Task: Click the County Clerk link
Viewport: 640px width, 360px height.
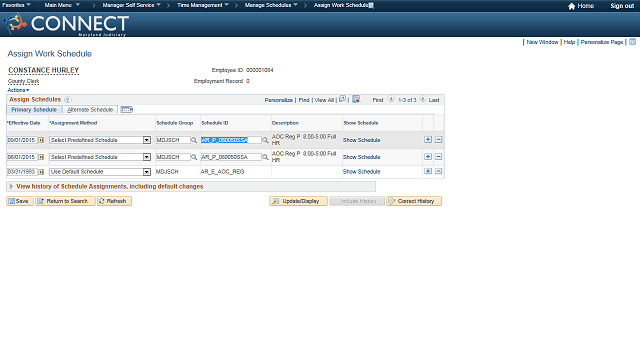Action: point(24,81)
